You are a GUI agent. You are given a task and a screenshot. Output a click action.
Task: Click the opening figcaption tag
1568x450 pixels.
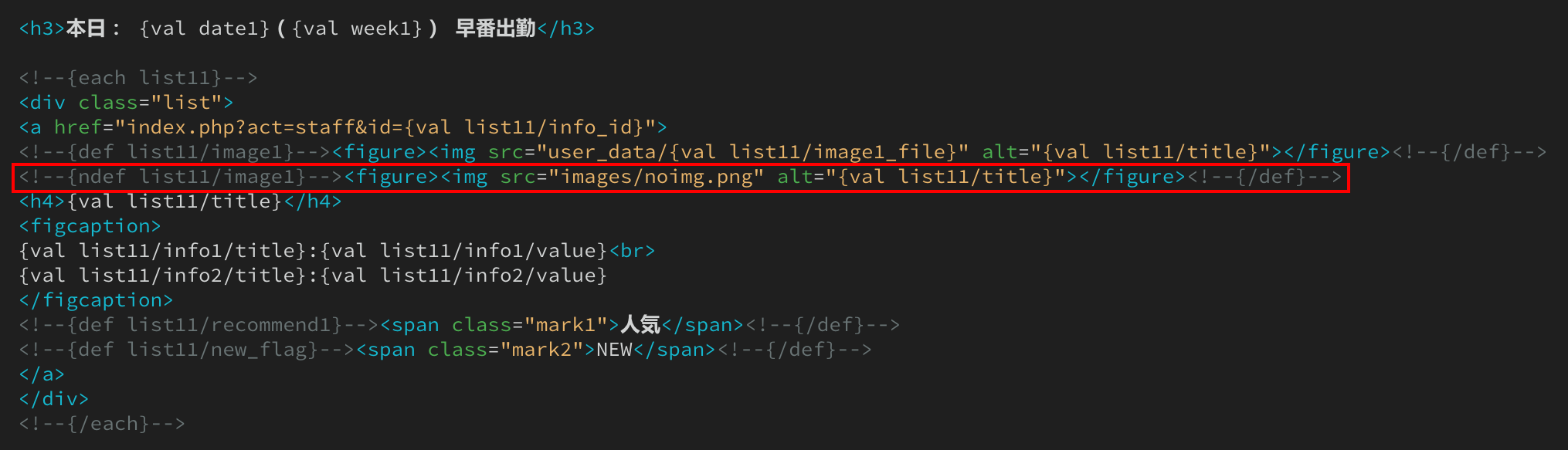tap(90, 226)
